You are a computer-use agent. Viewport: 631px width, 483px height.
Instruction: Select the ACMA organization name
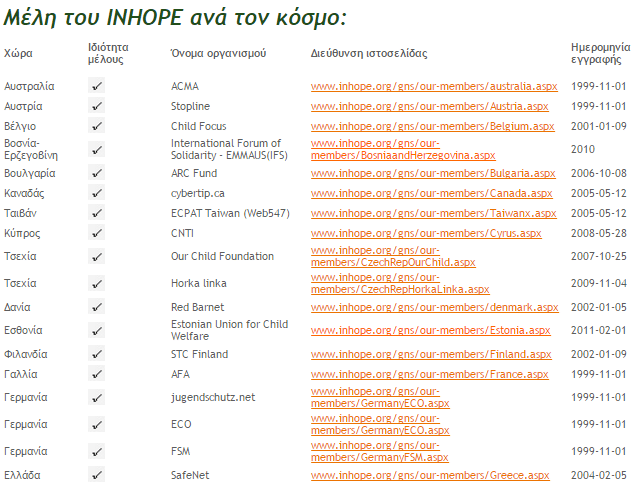click(185, 86)
